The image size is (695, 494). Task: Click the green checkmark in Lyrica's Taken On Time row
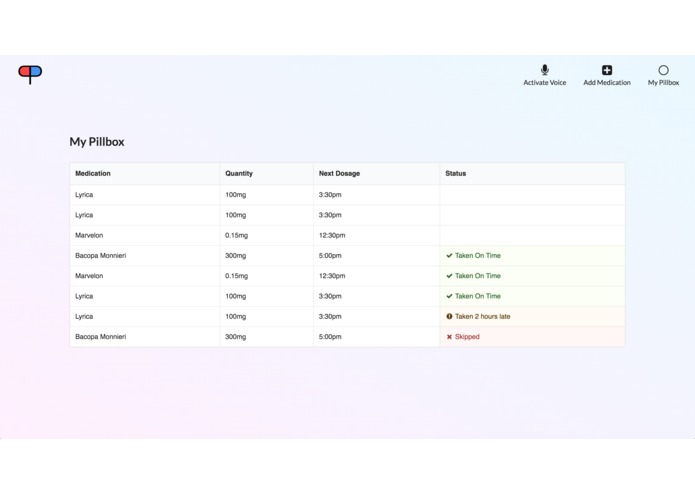click(x=449, y=296)
